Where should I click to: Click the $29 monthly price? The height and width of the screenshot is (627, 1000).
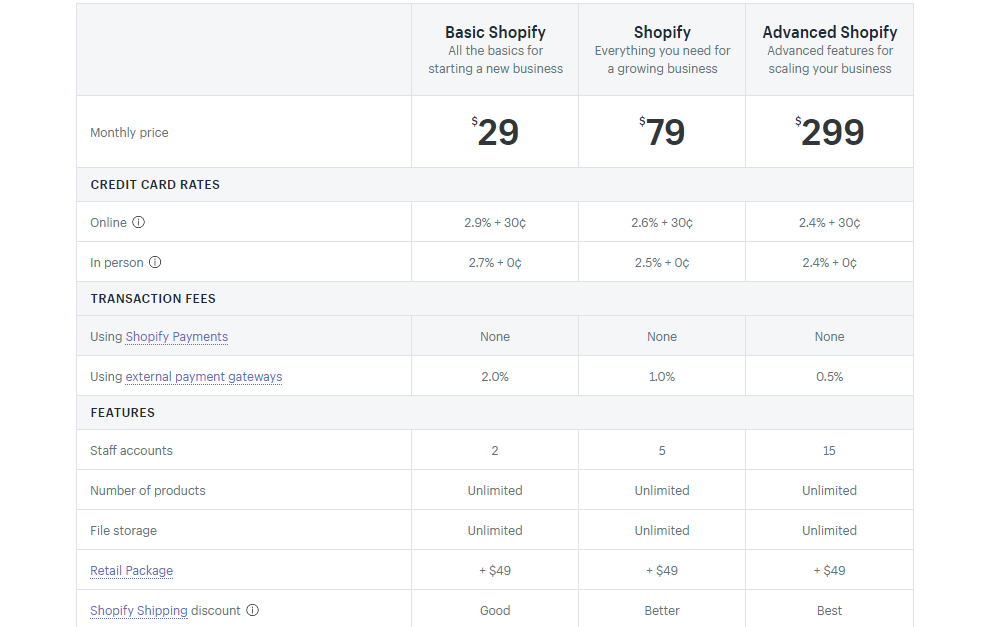click(496, 132)
